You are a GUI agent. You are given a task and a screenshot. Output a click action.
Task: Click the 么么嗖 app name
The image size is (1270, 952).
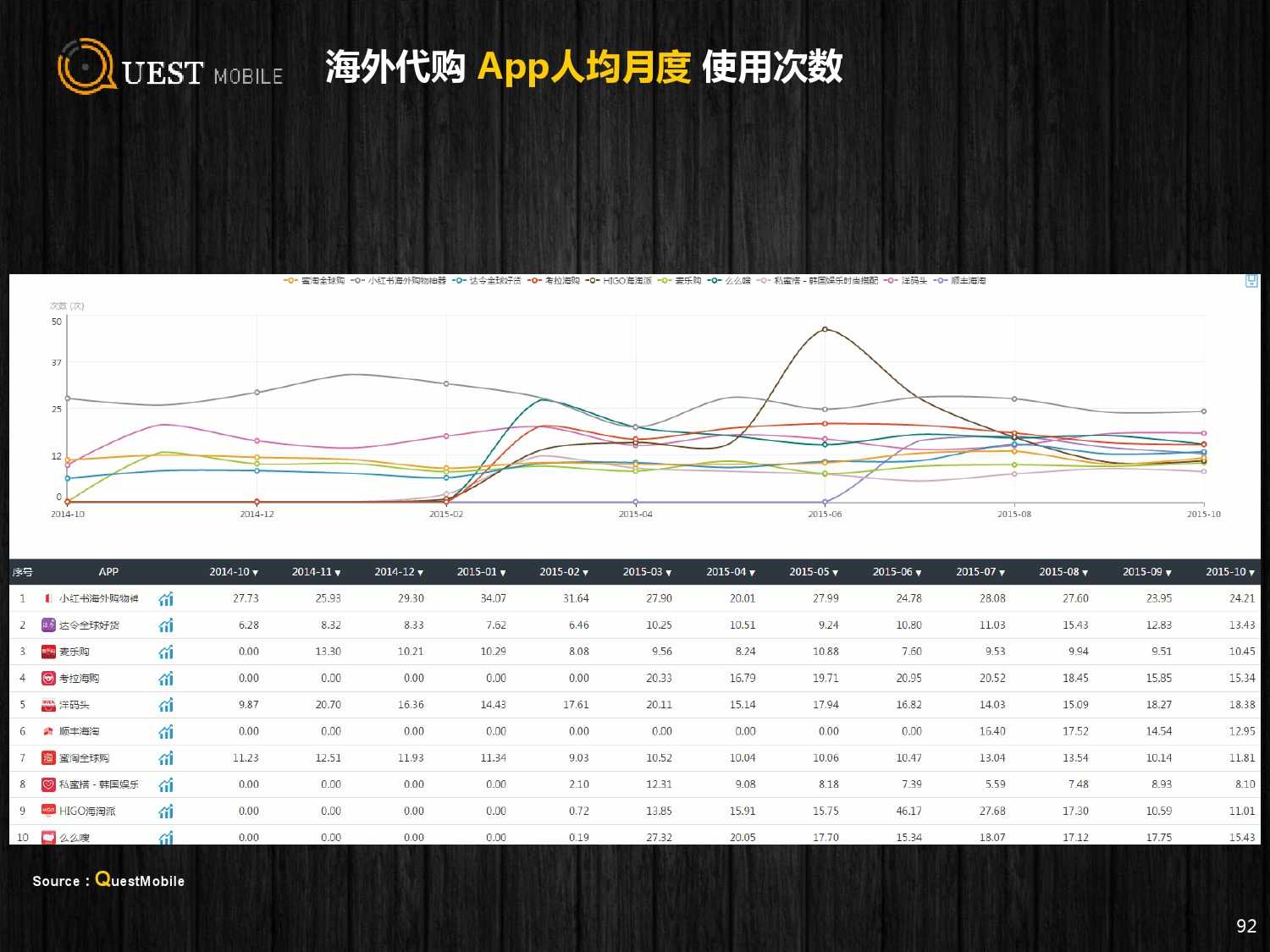pos(74,838)
